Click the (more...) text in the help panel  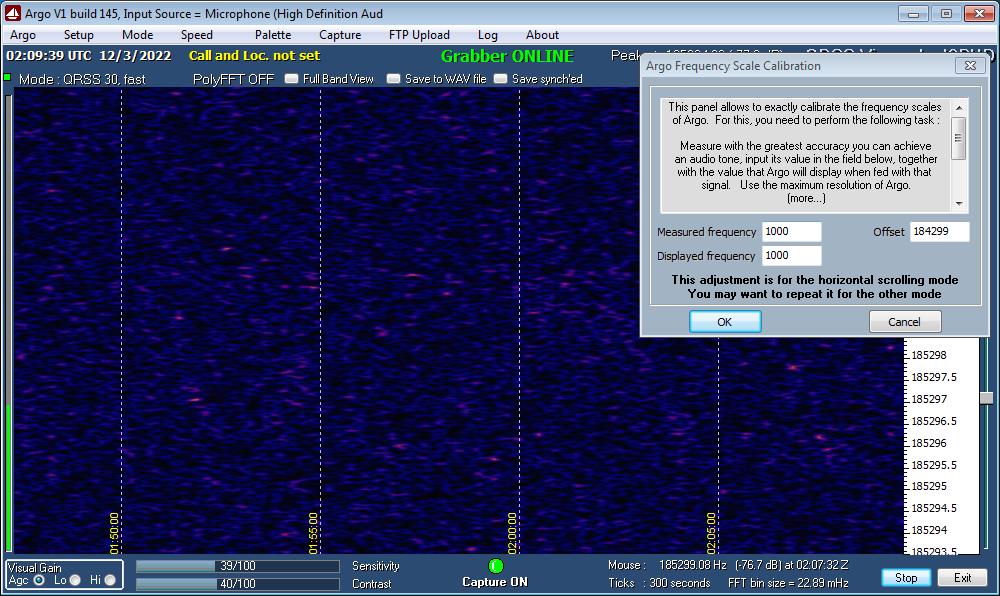806,198
